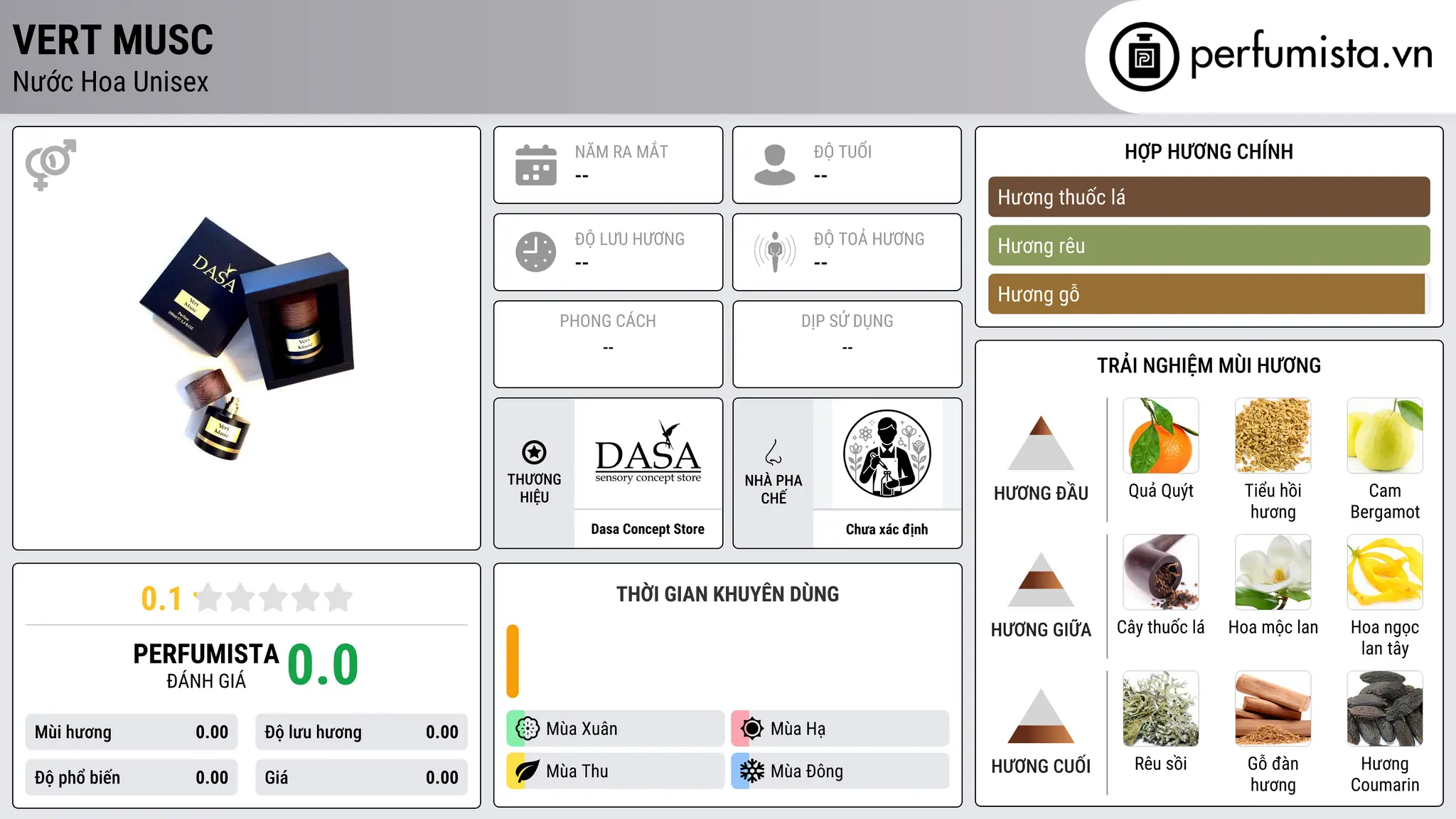Select the Mùa Đông season label

coord(807,771)
